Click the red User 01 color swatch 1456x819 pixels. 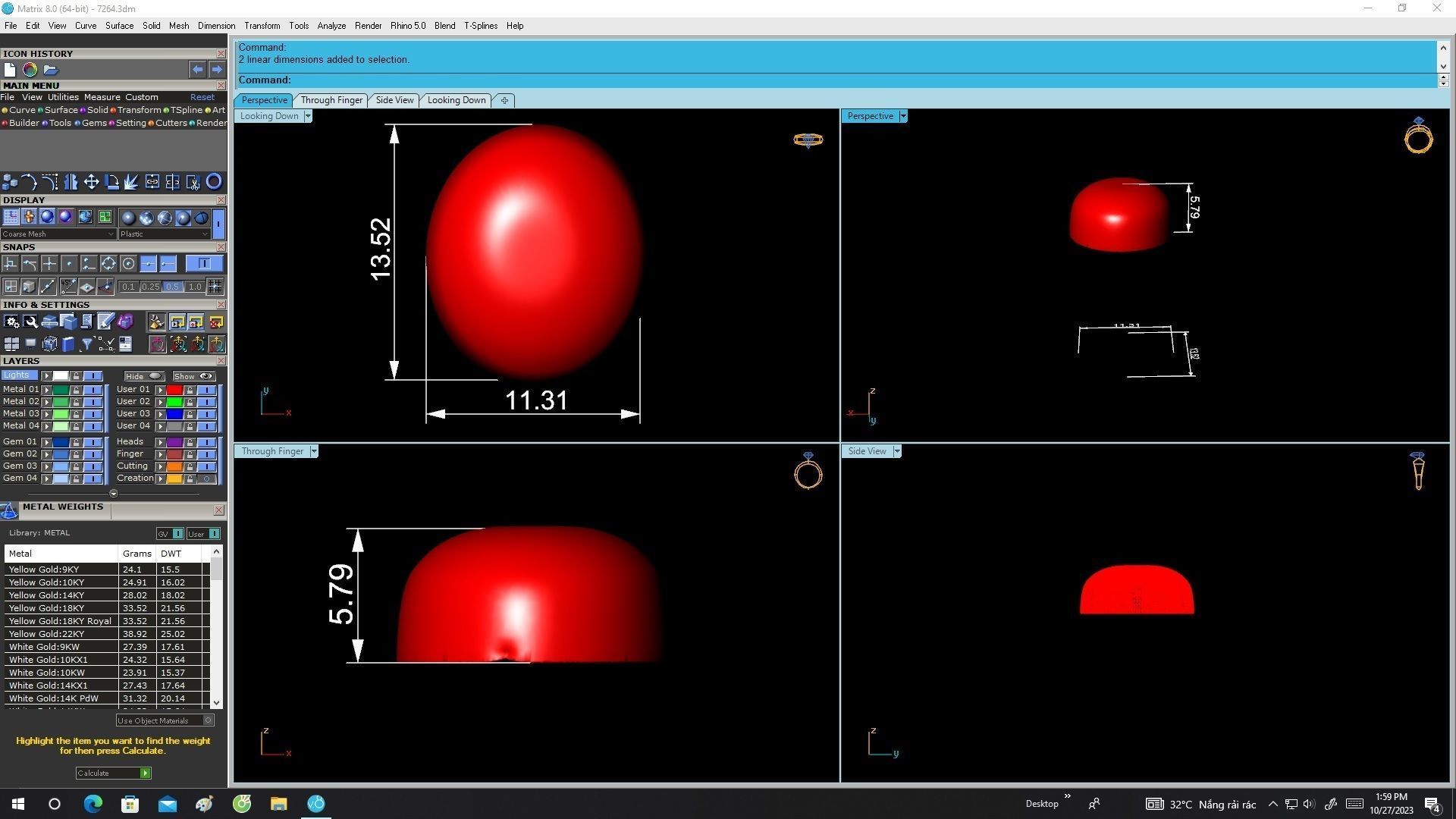(174, 390)
